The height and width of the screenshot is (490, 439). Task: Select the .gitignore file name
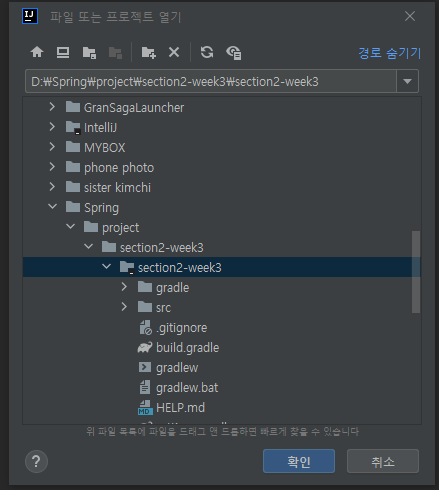pos(181,328)
